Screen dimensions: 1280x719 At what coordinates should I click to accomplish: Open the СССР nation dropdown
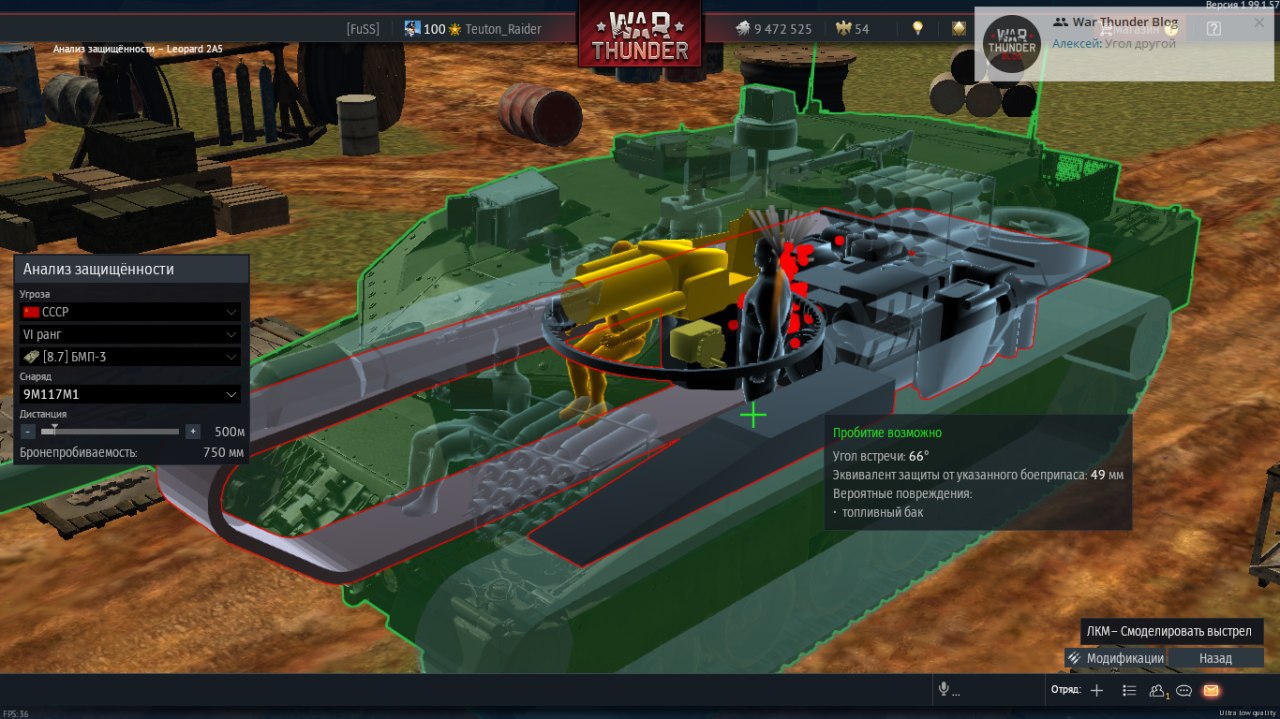click(x=130, y=312)
